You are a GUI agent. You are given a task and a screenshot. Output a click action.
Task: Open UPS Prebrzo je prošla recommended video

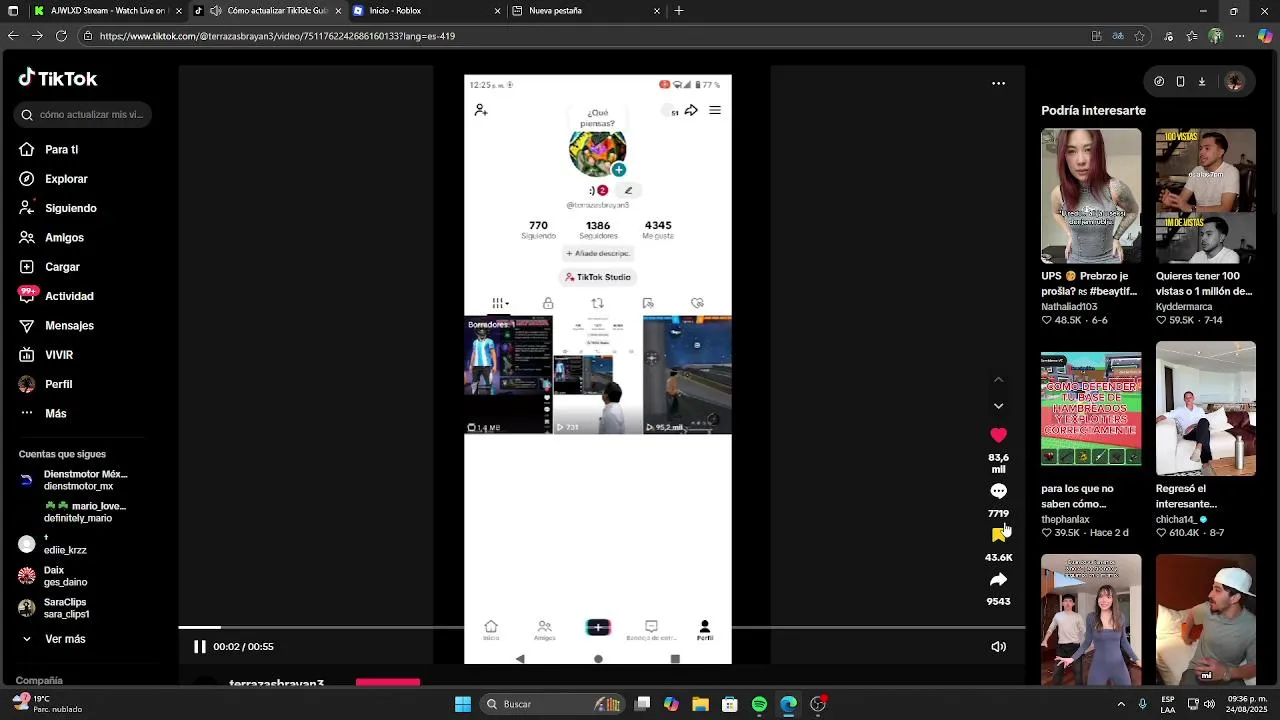click(1091, 196)
